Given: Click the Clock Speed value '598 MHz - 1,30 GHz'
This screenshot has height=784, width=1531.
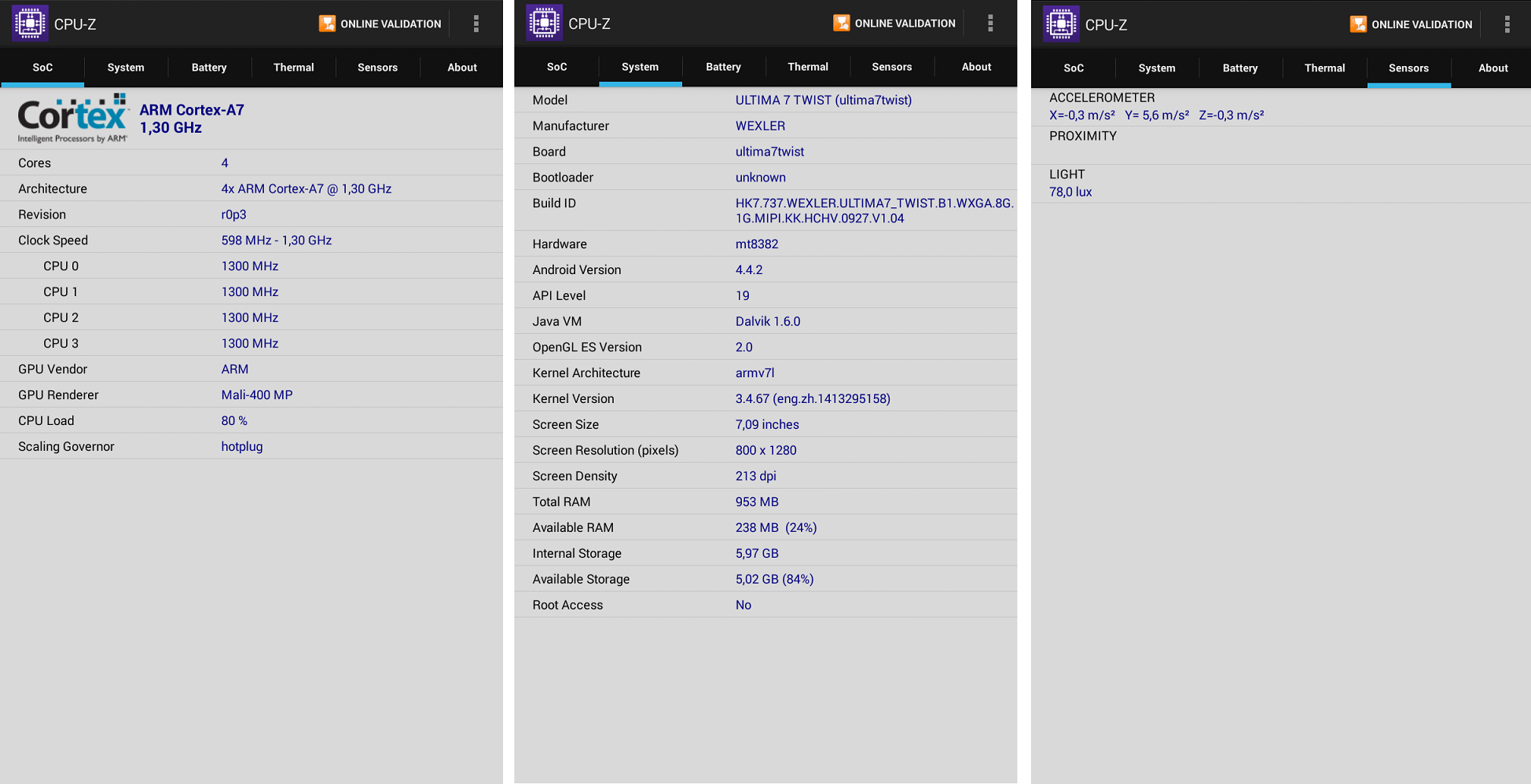Looking at the screenshot, I should tap(277, 240).
